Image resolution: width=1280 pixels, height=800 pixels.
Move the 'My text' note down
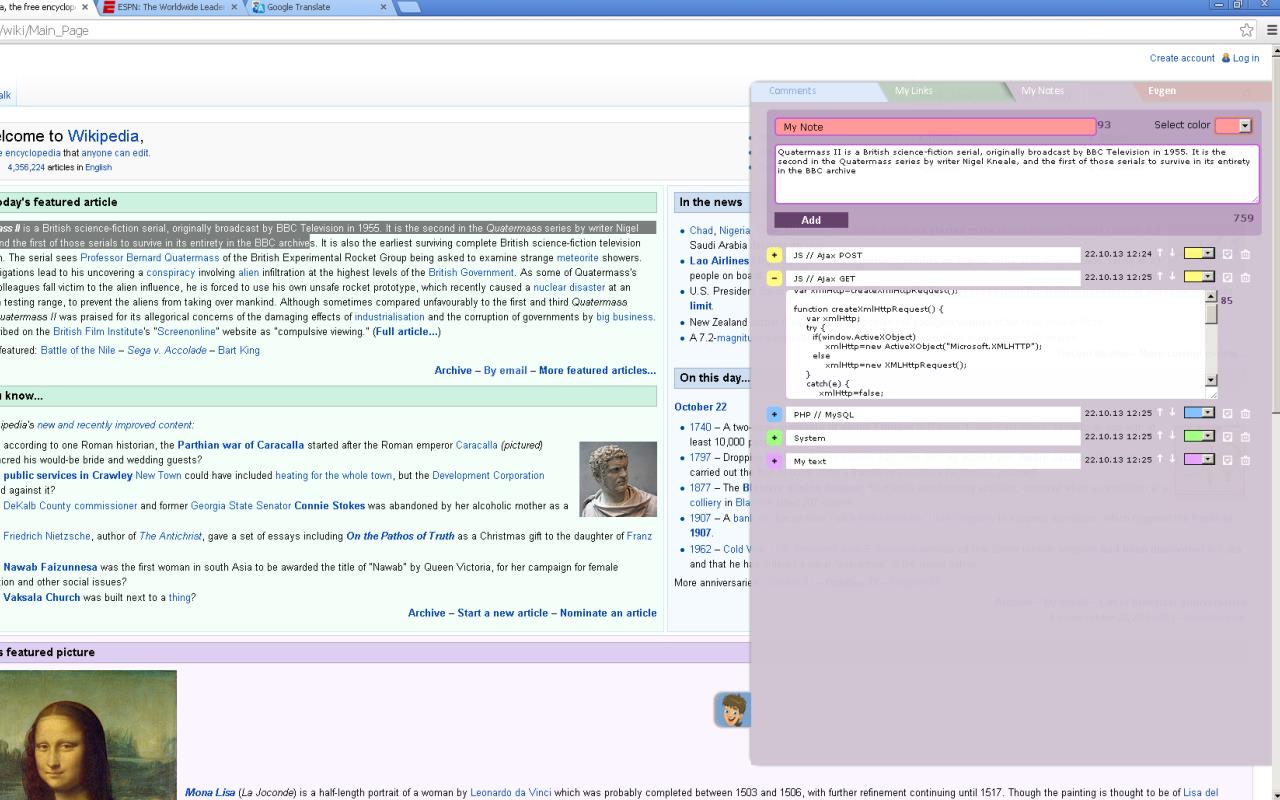1172,459
